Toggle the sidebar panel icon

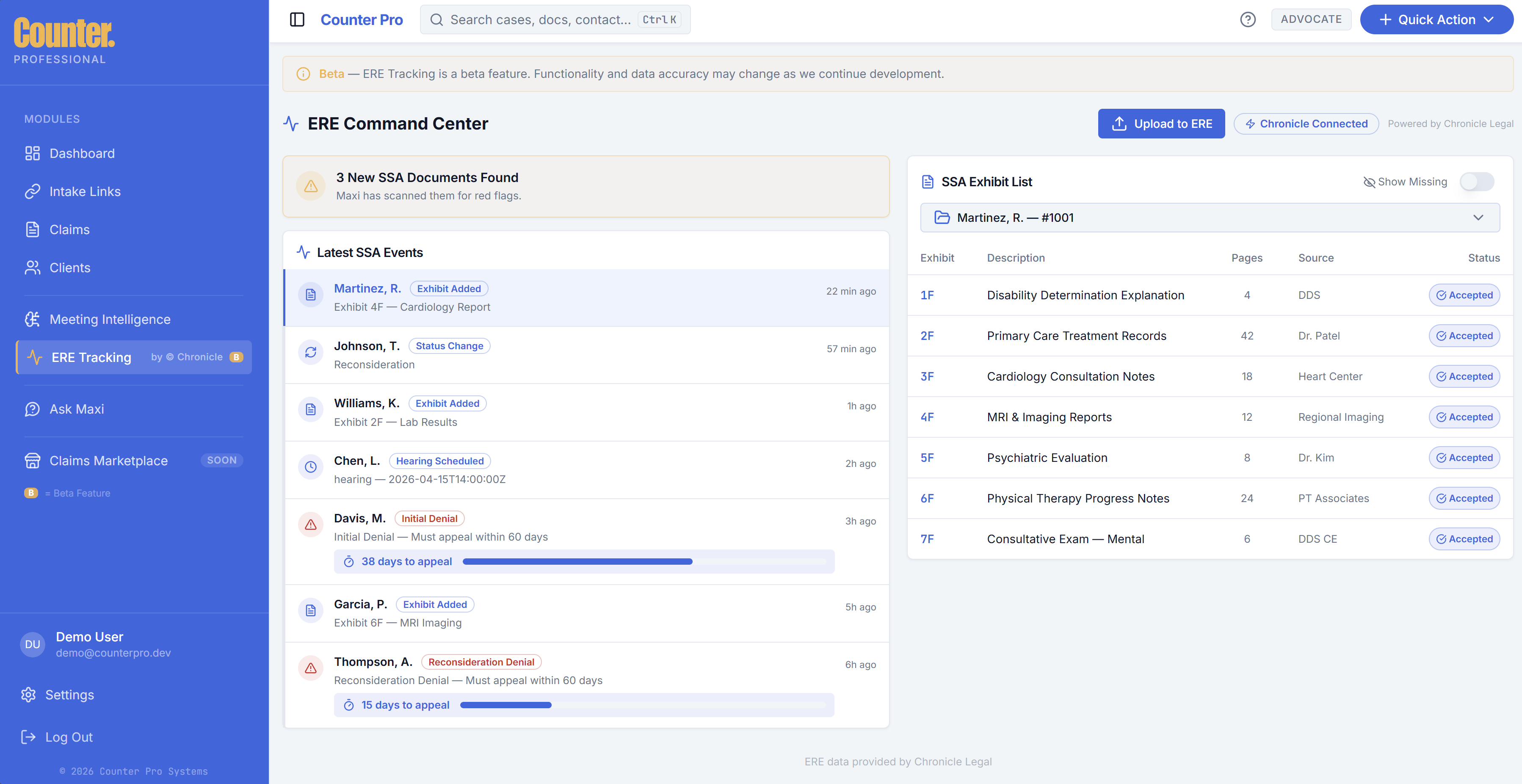[x=297, y=19]
